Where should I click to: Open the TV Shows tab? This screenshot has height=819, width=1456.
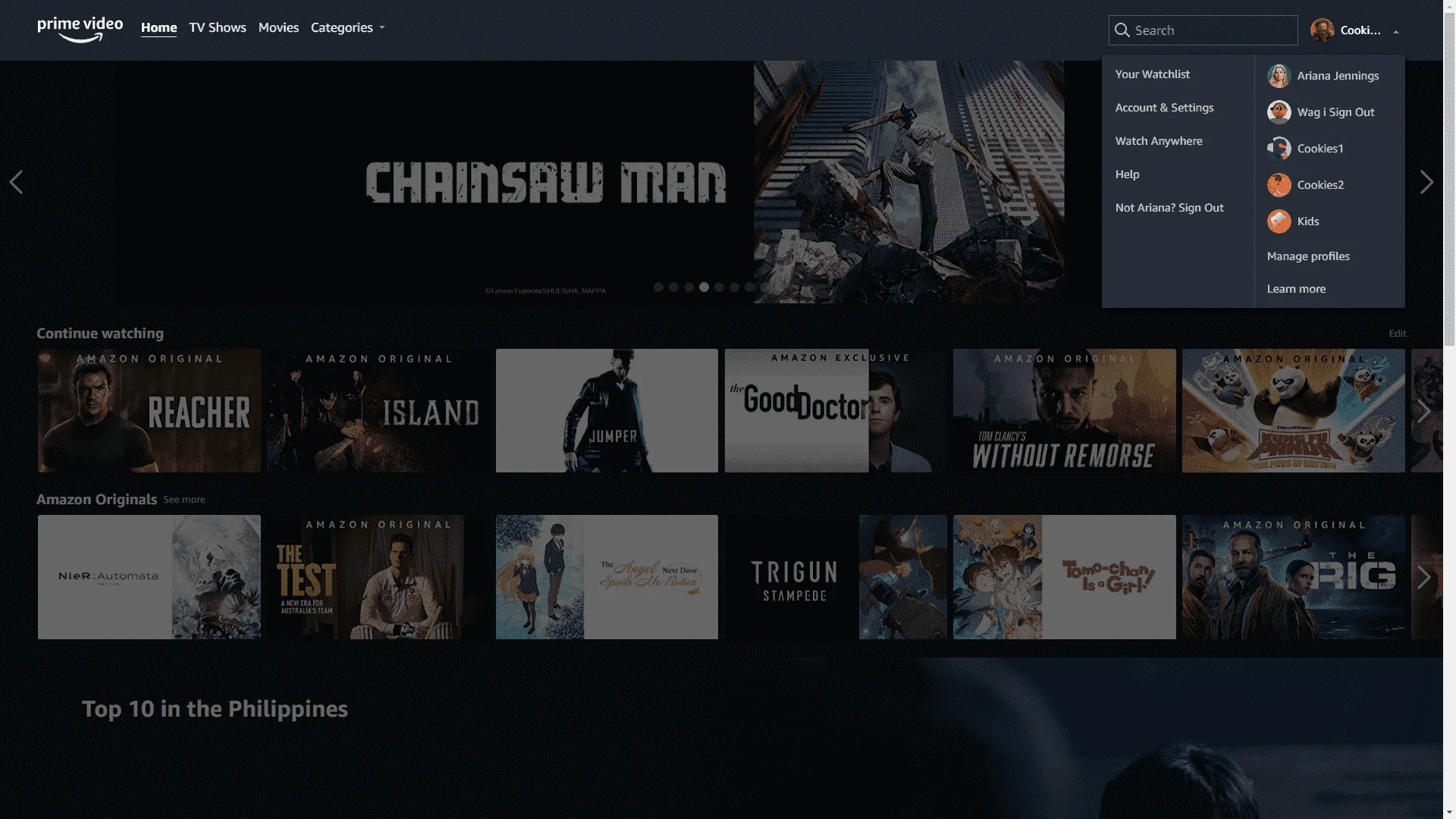click(x=218, y=27)
